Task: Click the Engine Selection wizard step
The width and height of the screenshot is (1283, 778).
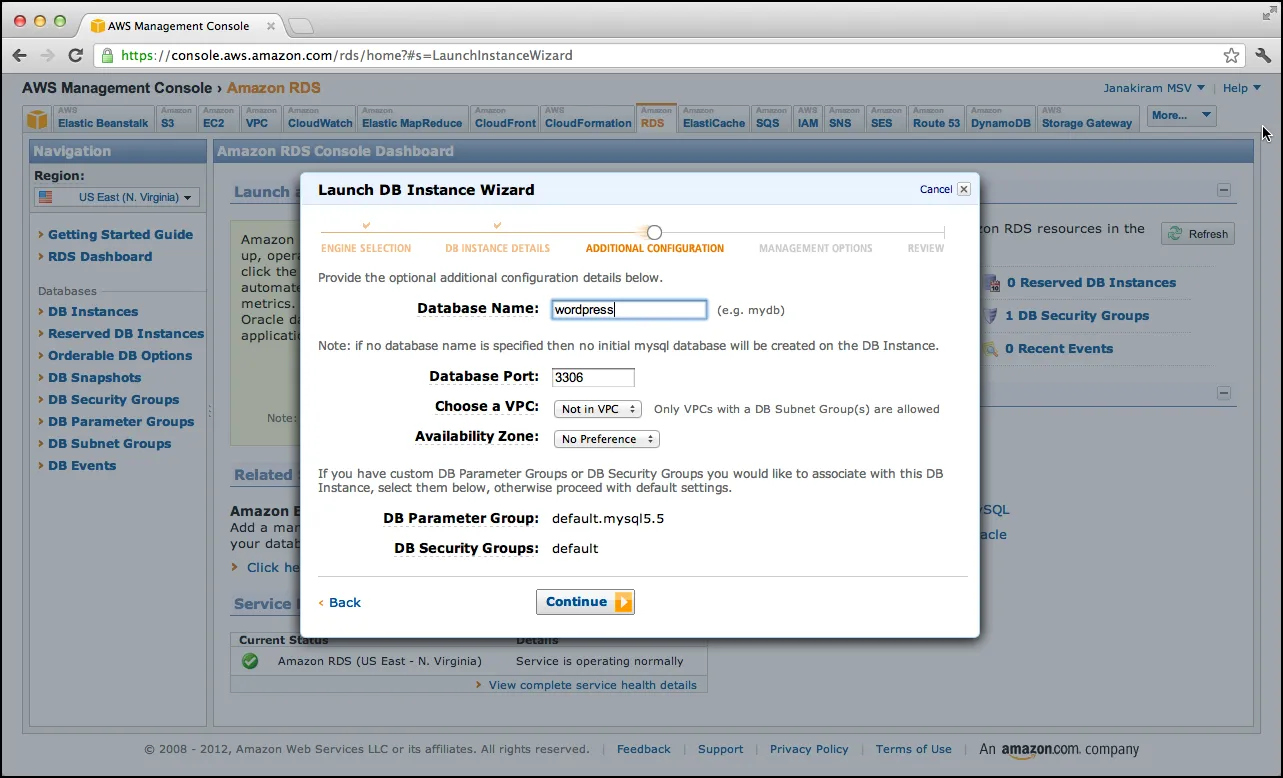Action: coord(366,248)
